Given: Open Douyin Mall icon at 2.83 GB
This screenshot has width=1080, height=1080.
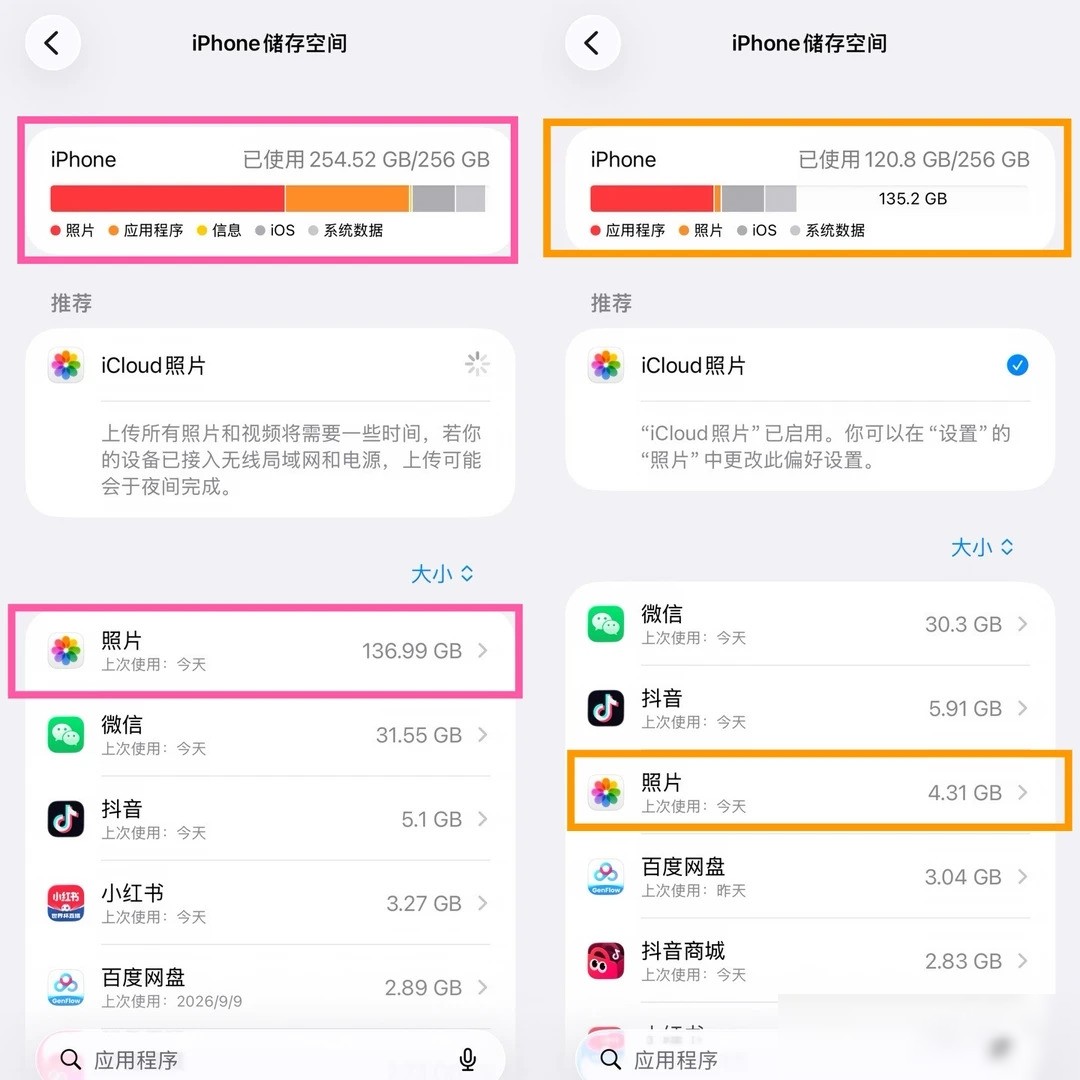Looking at the screenshot, I should point(606,960).
